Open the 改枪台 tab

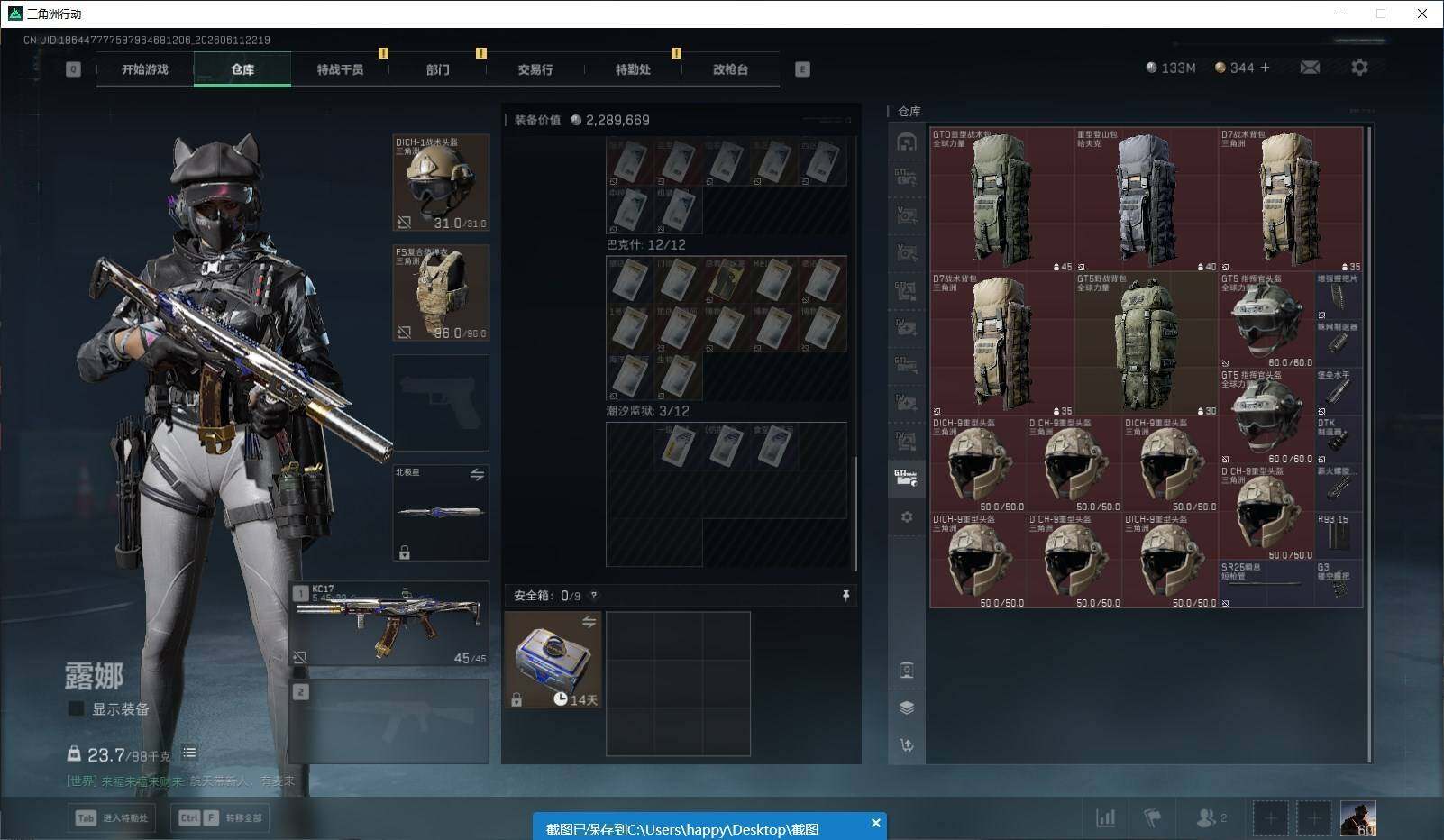tap(730, 69)
